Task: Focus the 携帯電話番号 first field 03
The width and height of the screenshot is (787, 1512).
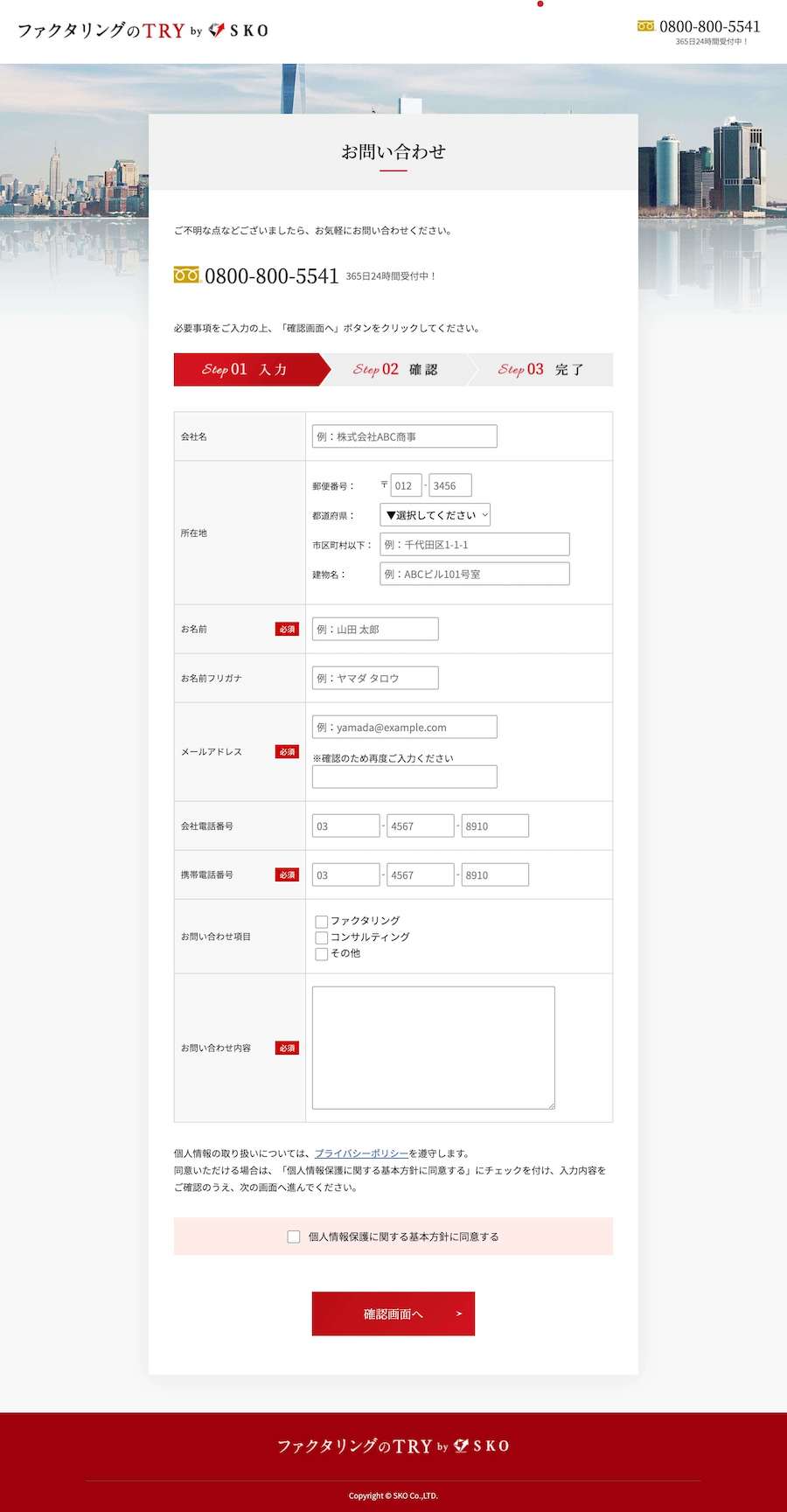Action: (x=346, y=874)
